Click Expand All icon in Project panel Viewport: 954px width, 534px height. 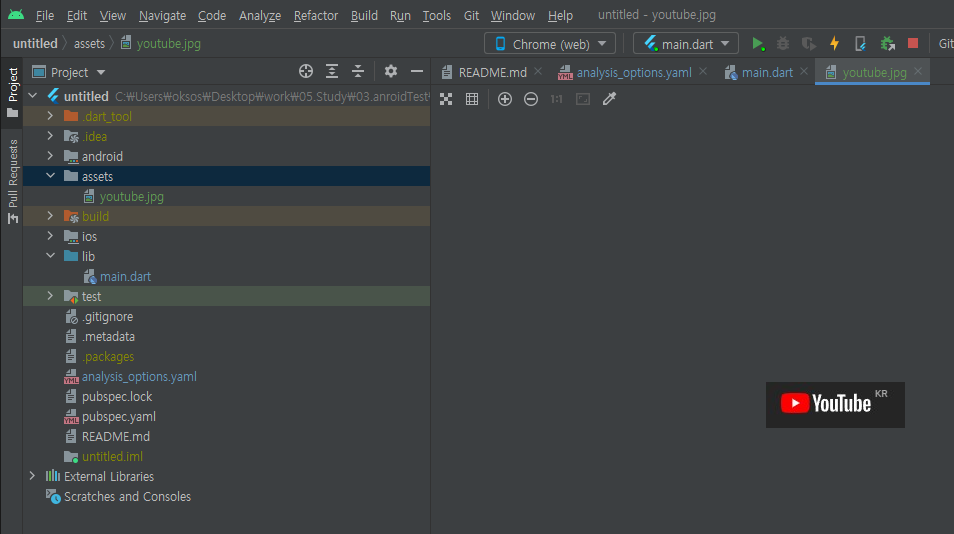click(x=332, y=72)
